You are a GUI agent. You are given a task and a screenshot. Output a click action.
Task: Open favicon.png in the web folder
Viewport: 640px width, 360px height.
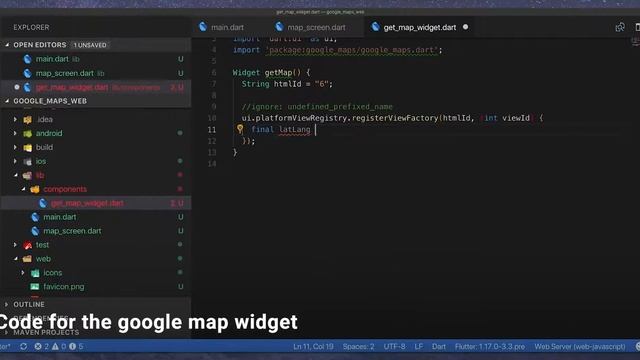(x=96, y=287)
